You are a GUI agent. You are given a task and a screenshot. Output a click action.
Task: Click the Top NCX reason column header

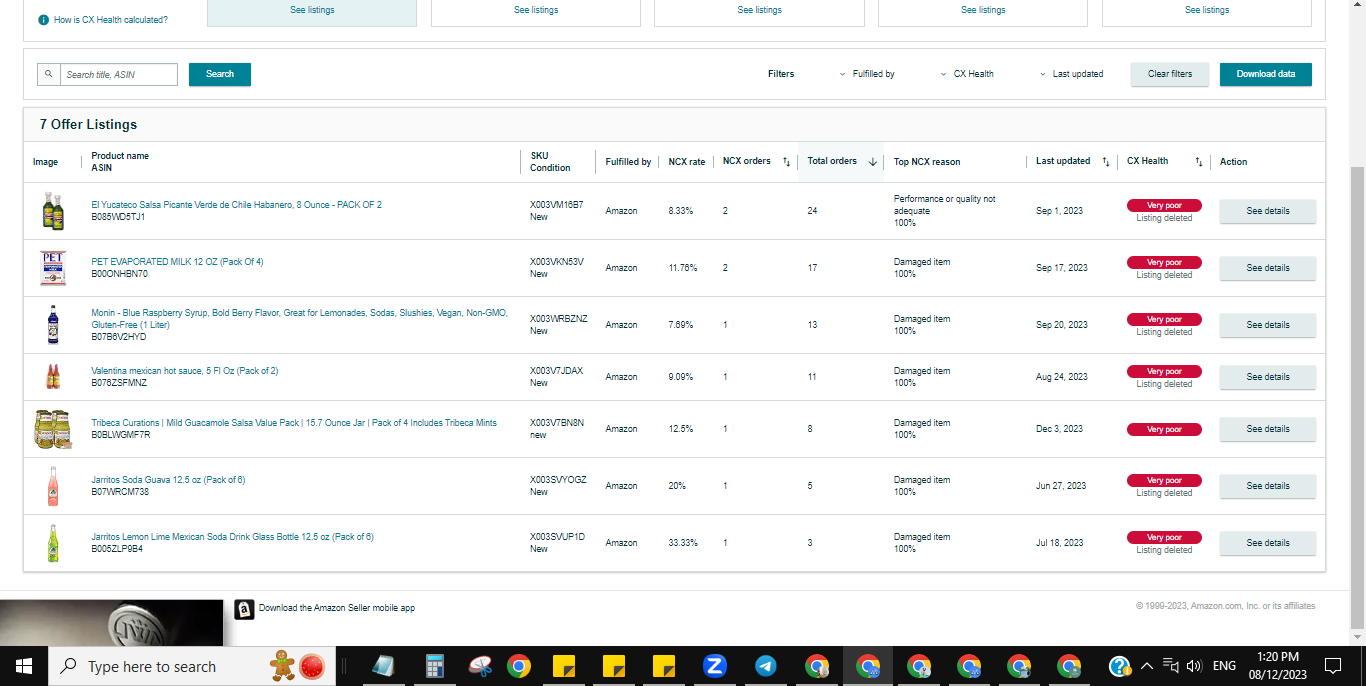927,162
